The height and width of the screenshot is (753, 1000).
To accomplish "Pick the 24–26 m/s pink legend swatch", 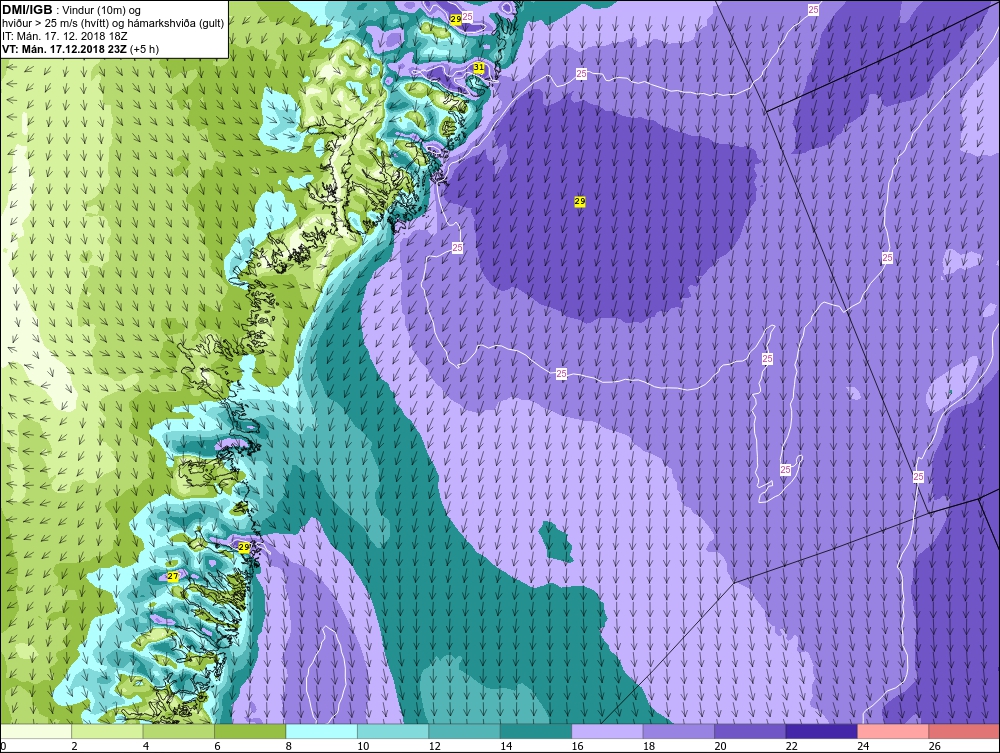I will point(893,731).
